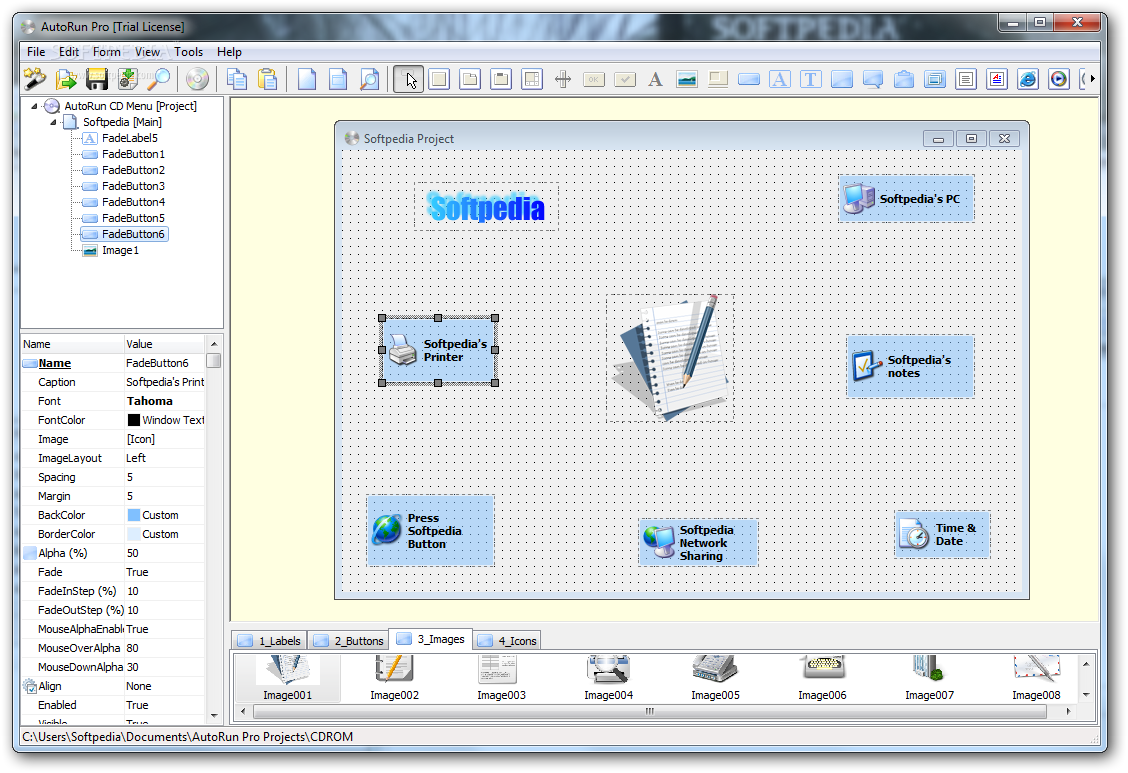The height and width of the screenshot is (773, 1128).
Task: Click the Alpha (%) value 50
Action: tap(165, 553)
